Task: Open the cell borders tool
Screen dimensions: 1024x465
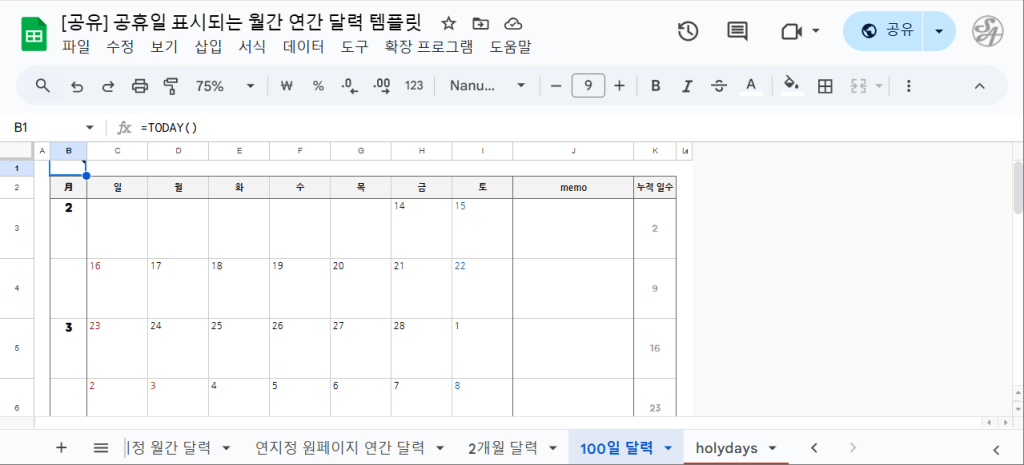Action: pos(825,86)
